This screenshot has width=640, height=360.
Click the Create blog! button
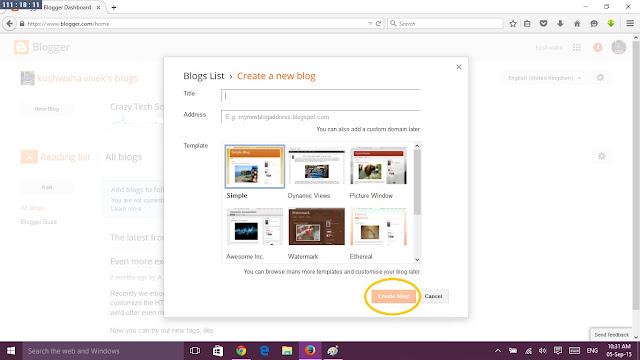point(393,296)
